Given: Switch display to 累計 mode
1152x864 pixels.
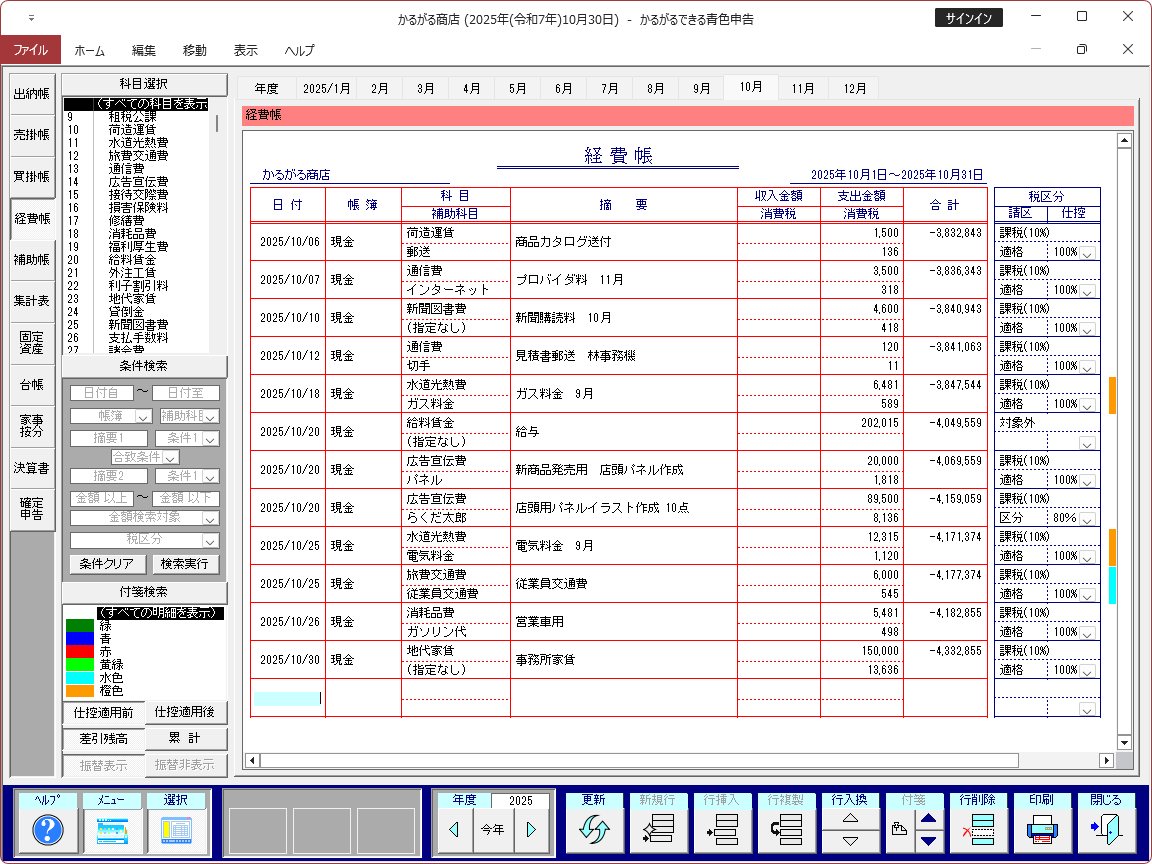Looking at the screenshot, I should coord(186,739).
